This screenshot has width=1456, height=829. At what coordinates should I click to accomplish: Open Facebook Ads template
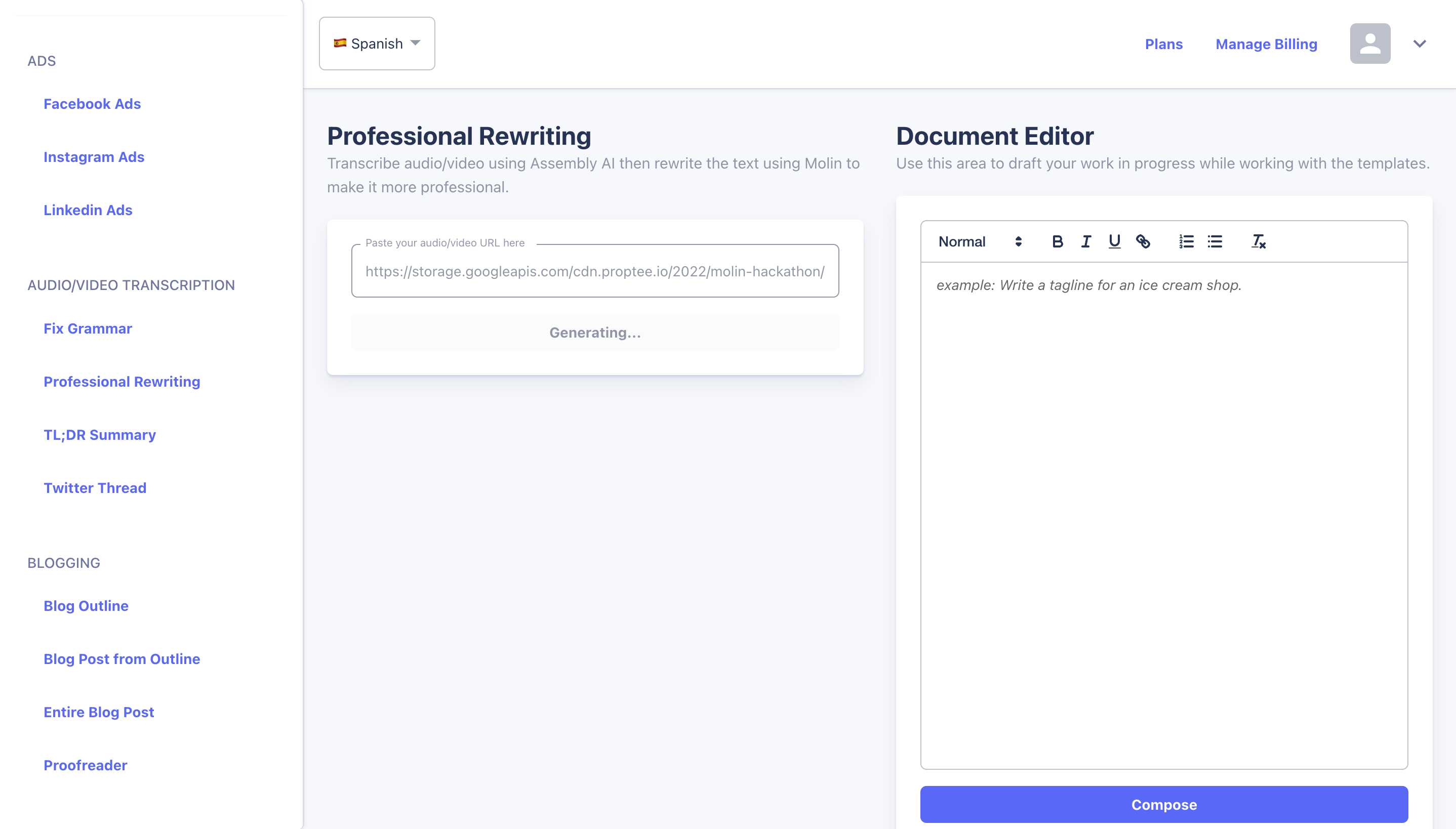pyautogui.click(x=92, y=104)
